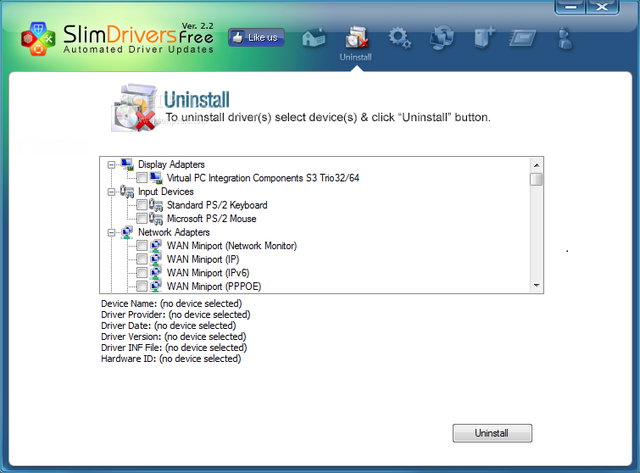Select the WAN Miniport (IP) row text
The width and height of the screenshot is (640, 473).
click(203, 259)
